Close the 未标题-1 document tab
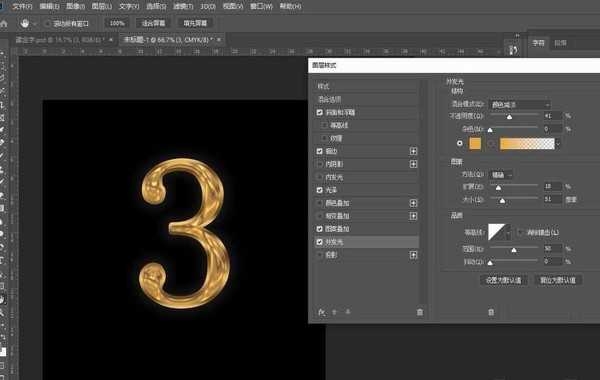Screen dimensions: 600x380 [x=219, y=39]
